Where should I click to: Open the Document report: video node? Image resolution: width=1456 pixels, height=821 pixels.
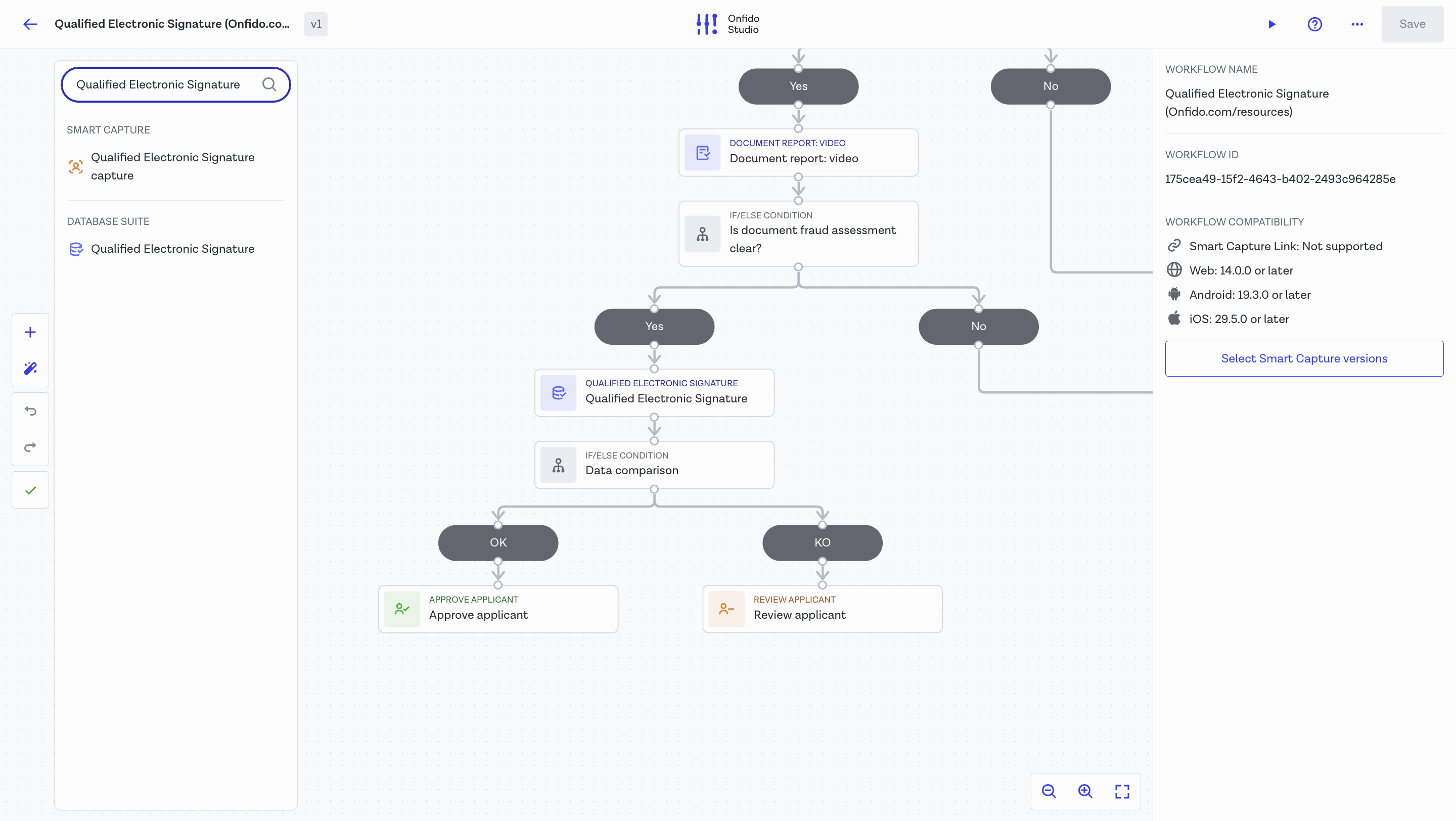click(x=798, y=152)
